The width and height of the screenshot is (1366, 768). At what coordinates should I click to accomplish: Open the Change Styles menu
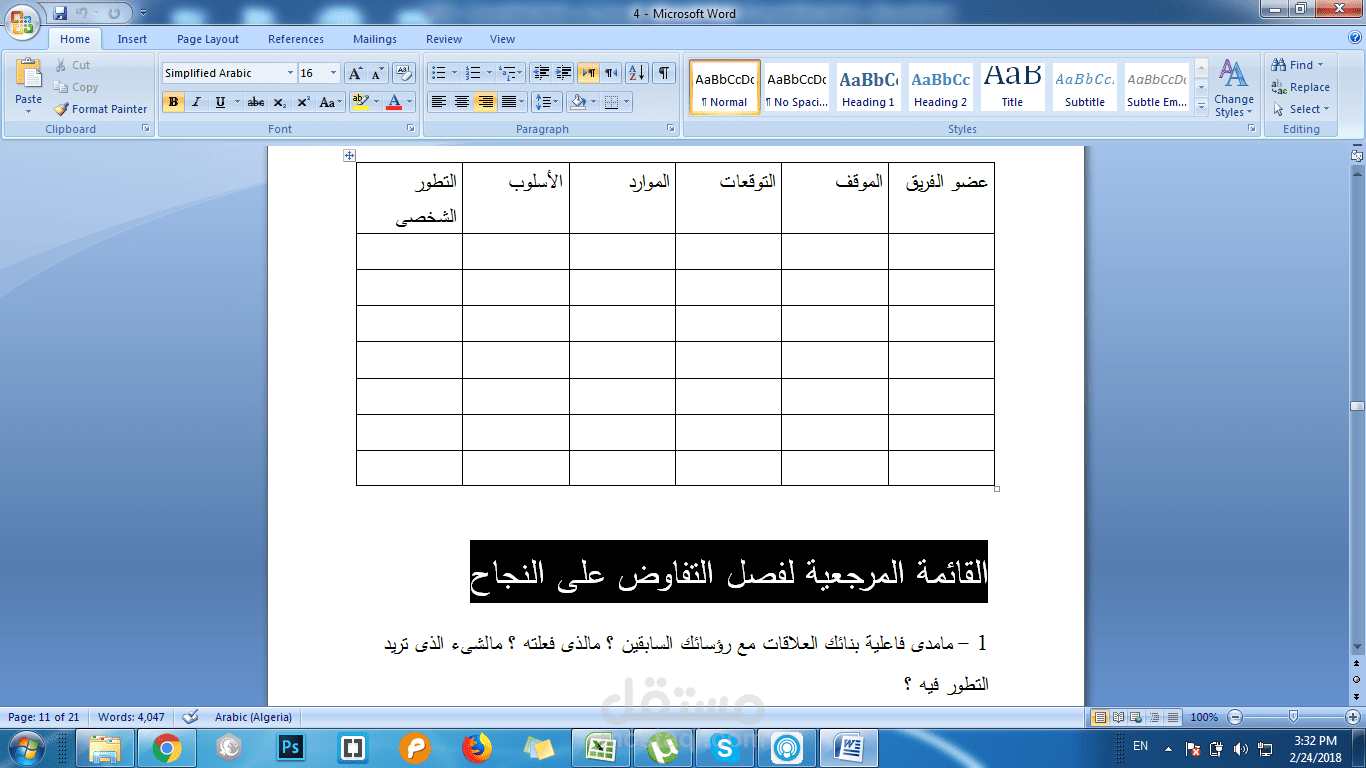click(1234, 88)
